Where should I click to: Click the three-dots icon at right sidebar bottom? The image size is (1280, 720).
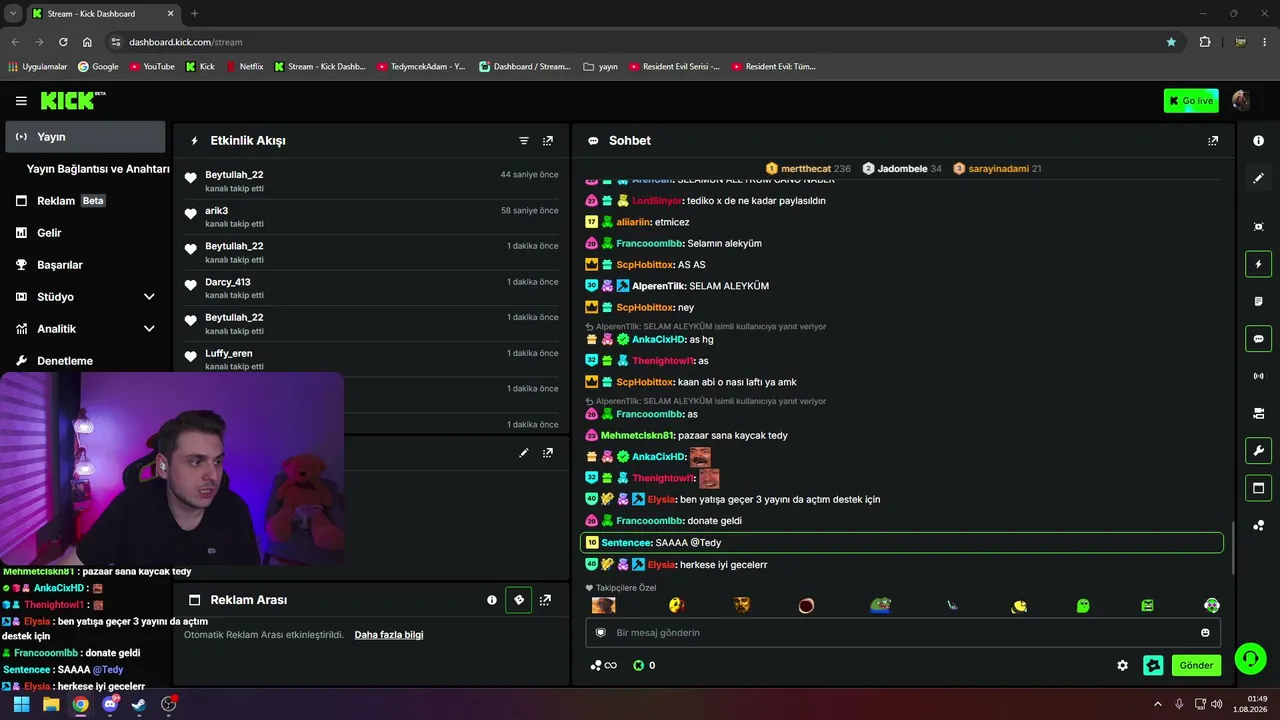[1258, 526]
